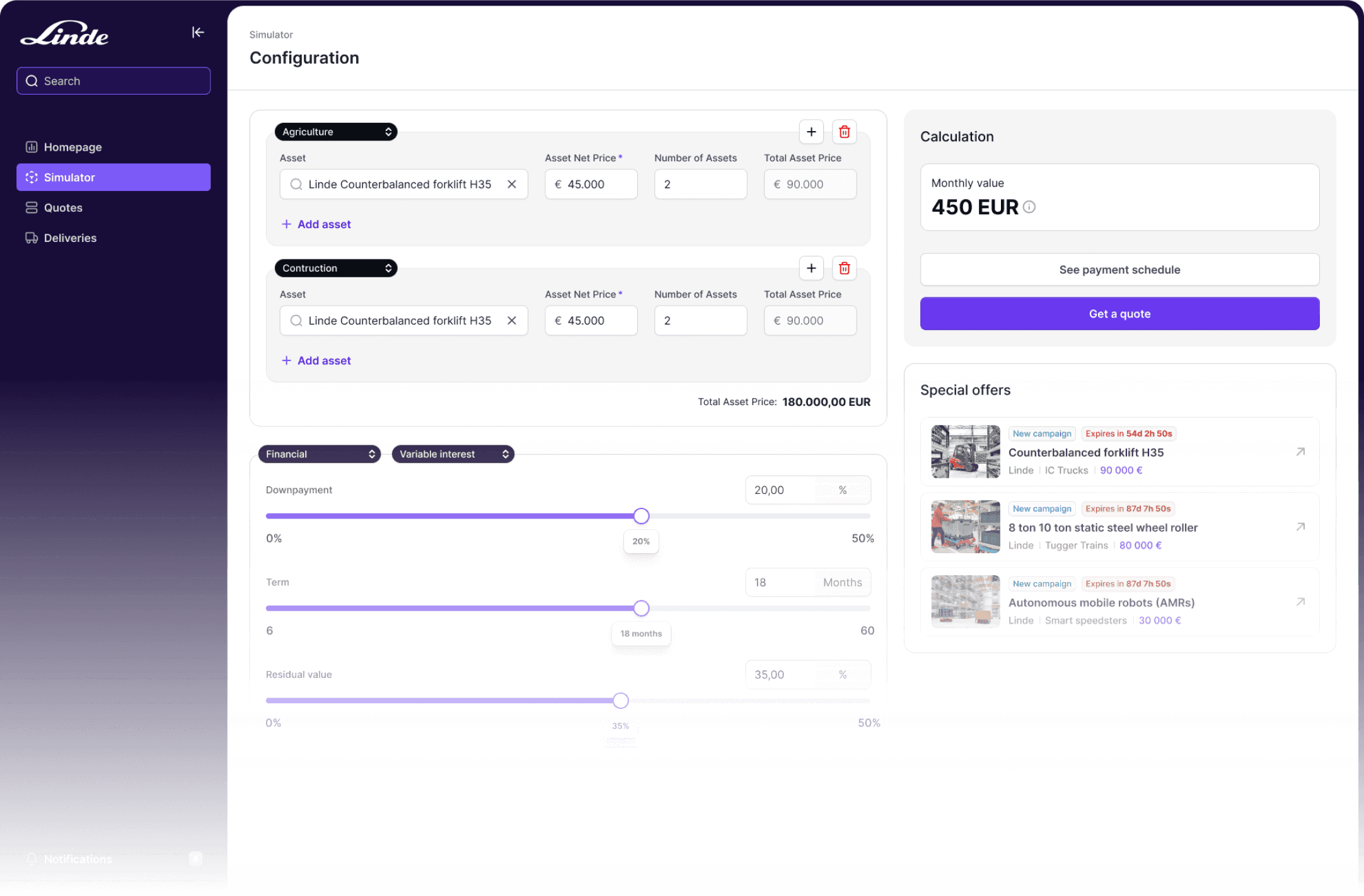Open Deliveries in the sidebar

(70, 238)
